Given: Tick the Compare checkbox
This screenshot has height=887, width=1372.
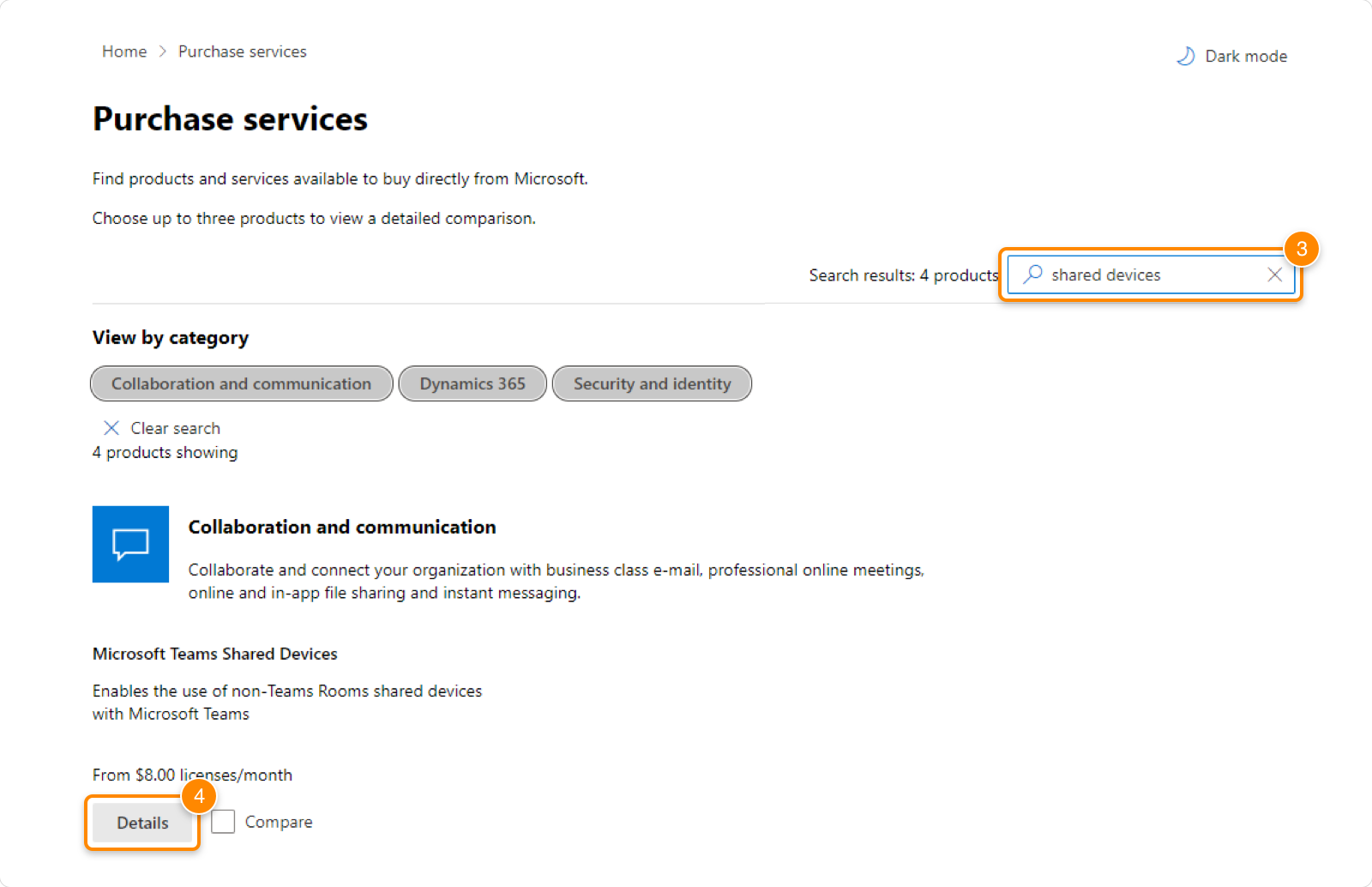Looking at the screenshot, I should (x=223, y=822).
